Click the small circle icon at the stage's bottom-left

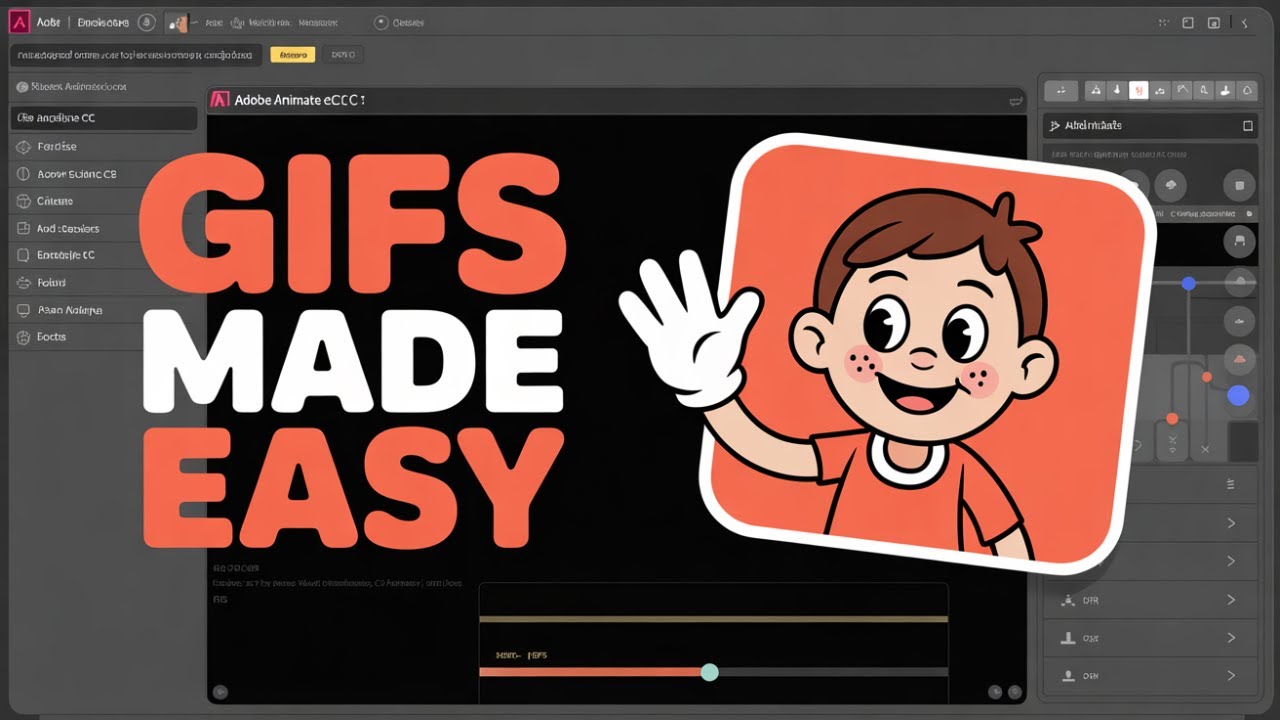pyautogui.click(x=221, y=691)
